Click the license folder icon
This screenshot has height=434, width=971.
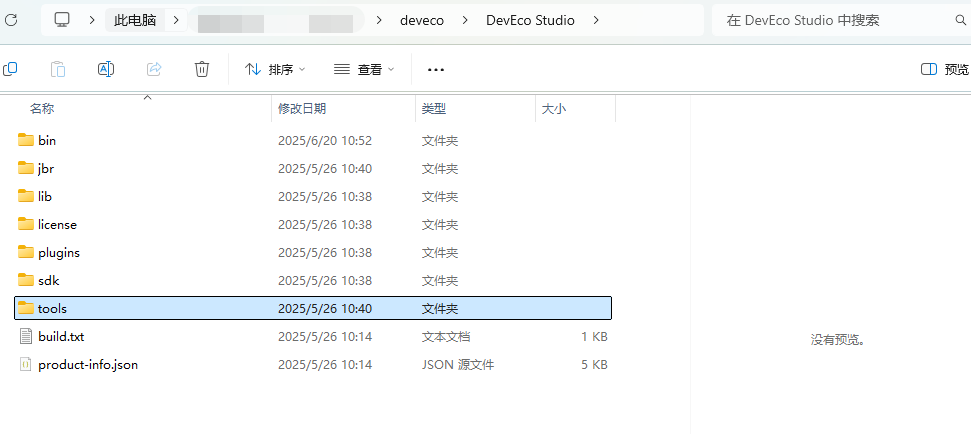click(25, 224)
